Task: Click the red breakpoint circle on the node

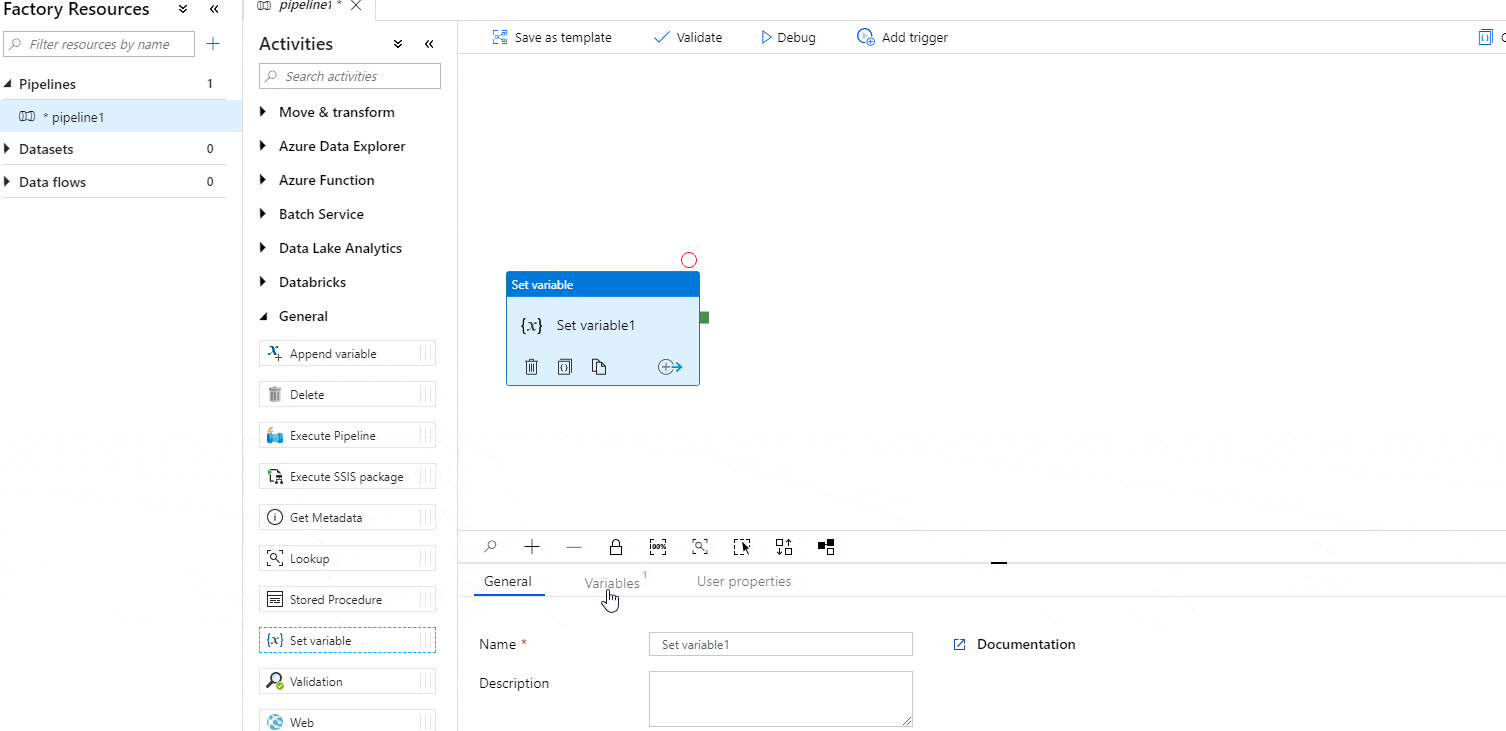Action: click(689, 260)
